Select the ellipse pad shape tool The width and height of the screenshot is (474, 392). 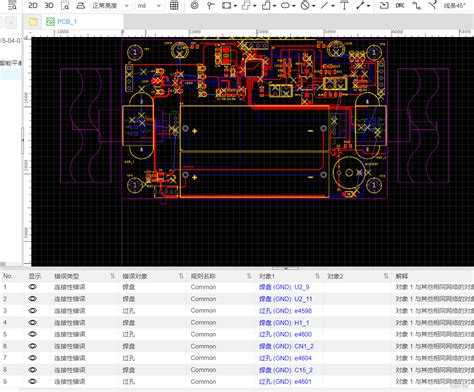[285, 5]
